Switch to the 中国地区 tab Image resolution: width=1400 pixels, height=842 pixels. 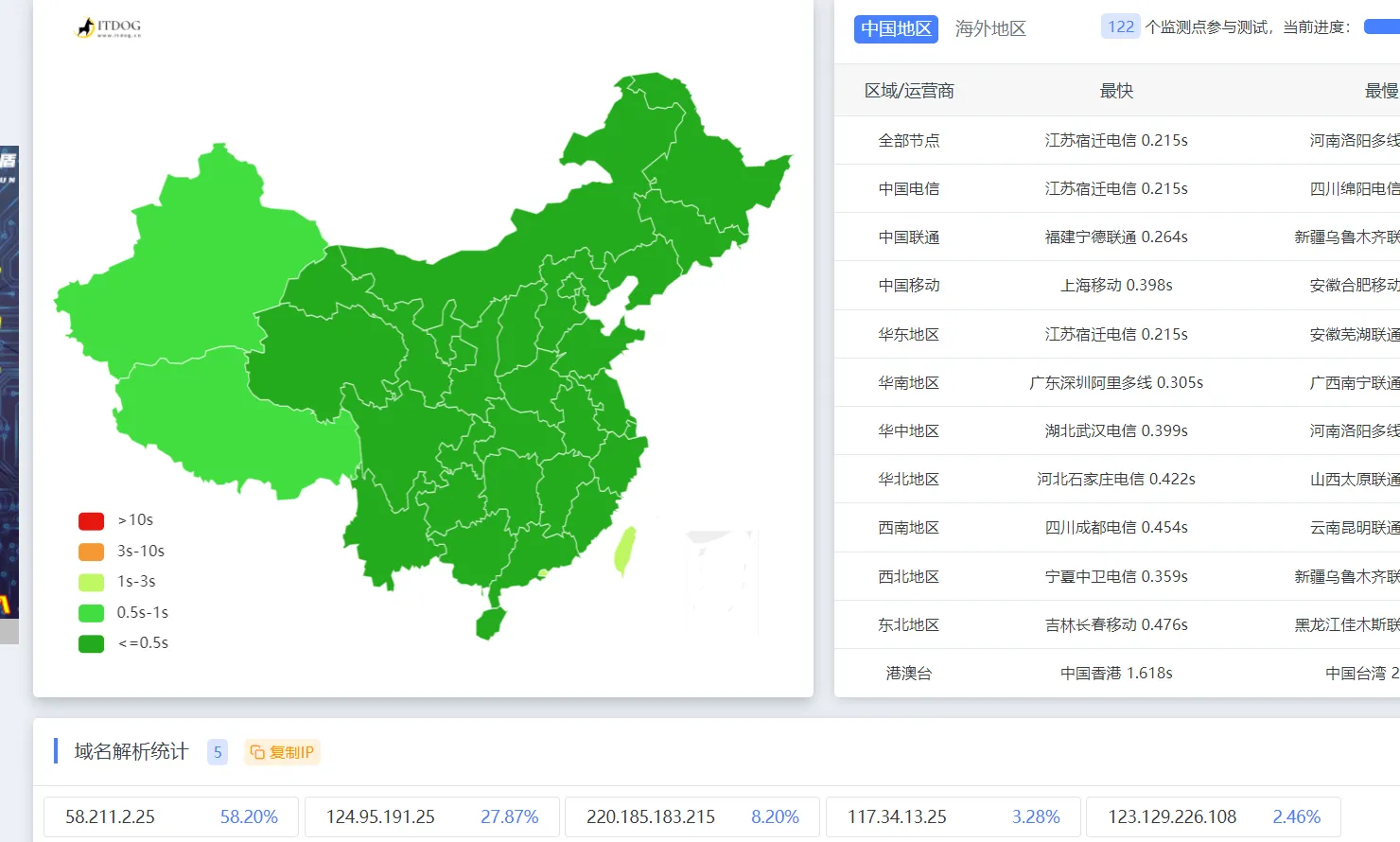[895, 28]
